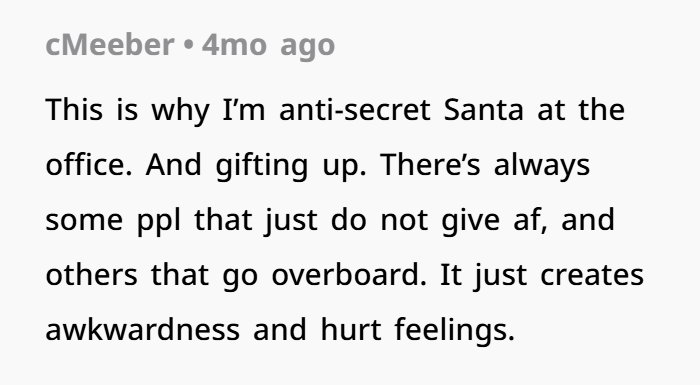The width and height of the screenshot is (700, 385).
Task: Click the word "office." in the comment
Action: 89,164
